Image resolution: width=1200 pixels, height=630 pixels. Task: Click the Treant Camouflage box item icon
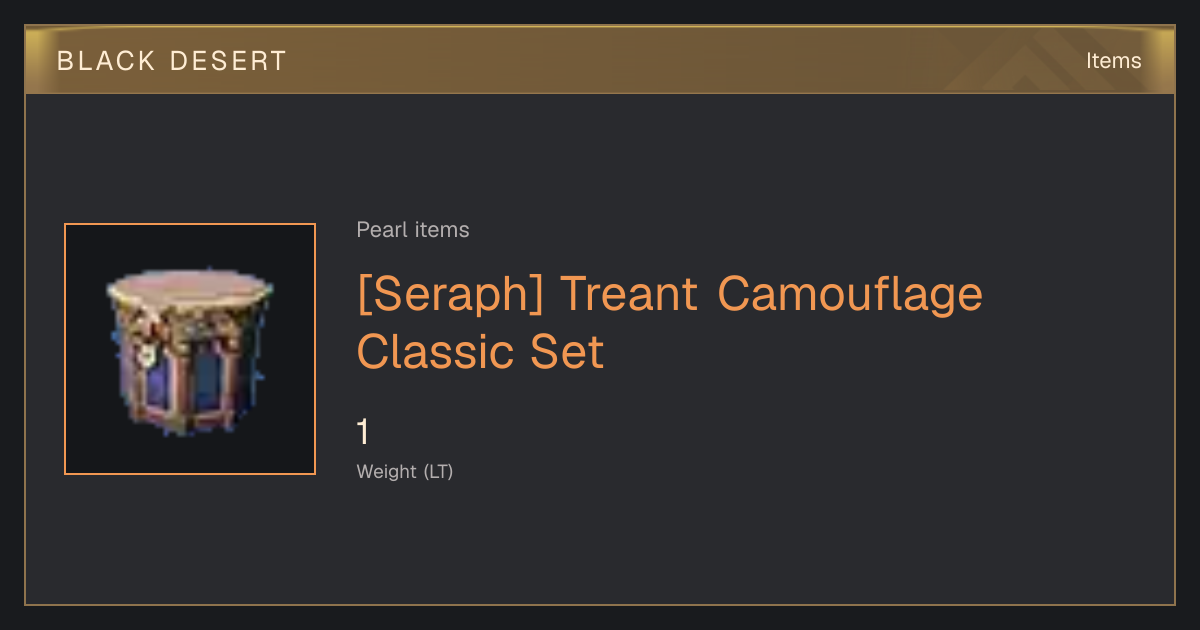point(190,350)
